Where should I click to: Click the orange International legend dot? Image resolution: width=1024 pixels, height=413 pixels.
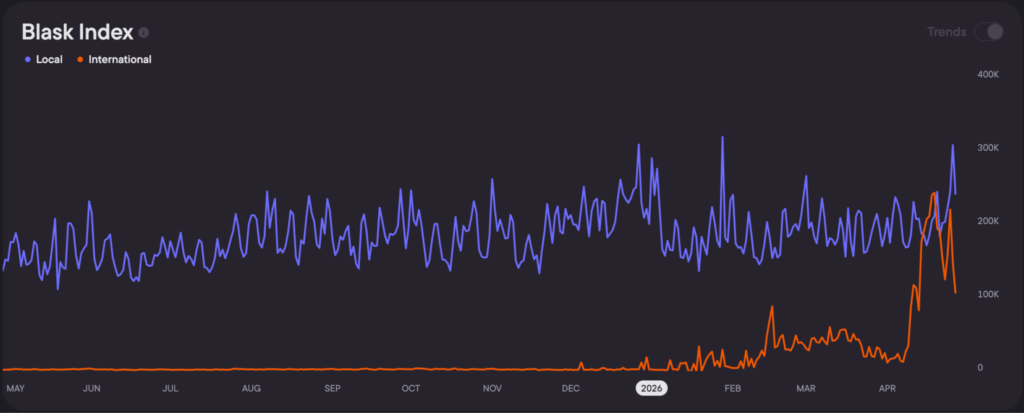pyautogui.click(x=80, y=59)
